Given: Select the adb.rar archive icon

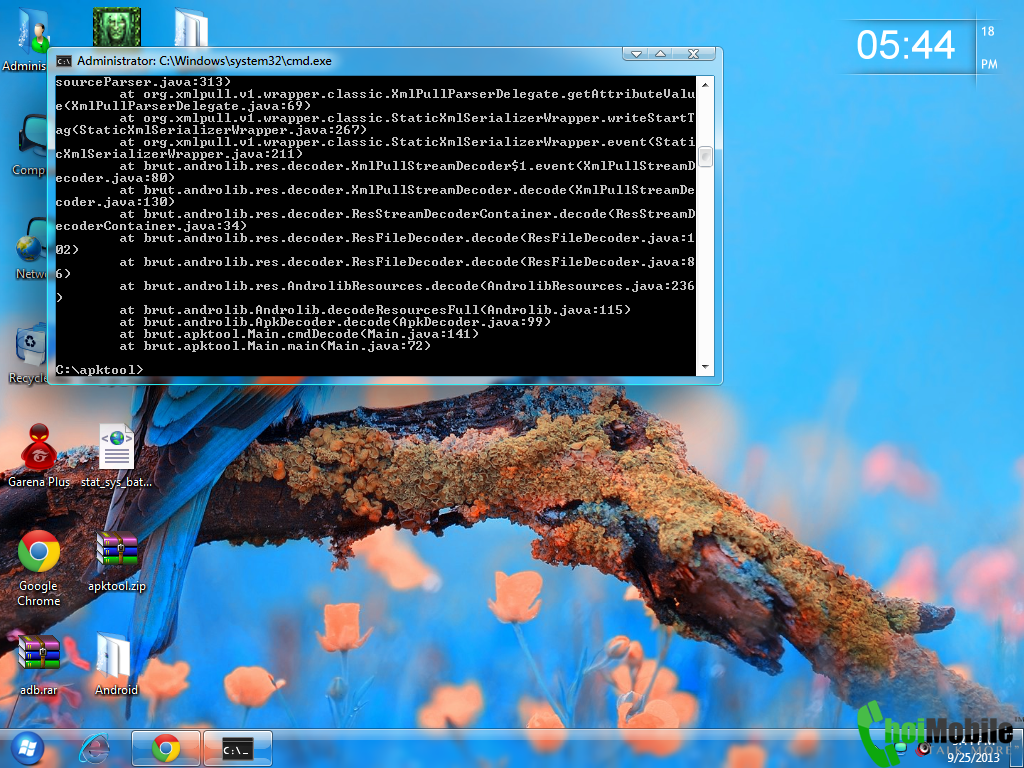Looking at the screenshot, I should tap(39, 663).
